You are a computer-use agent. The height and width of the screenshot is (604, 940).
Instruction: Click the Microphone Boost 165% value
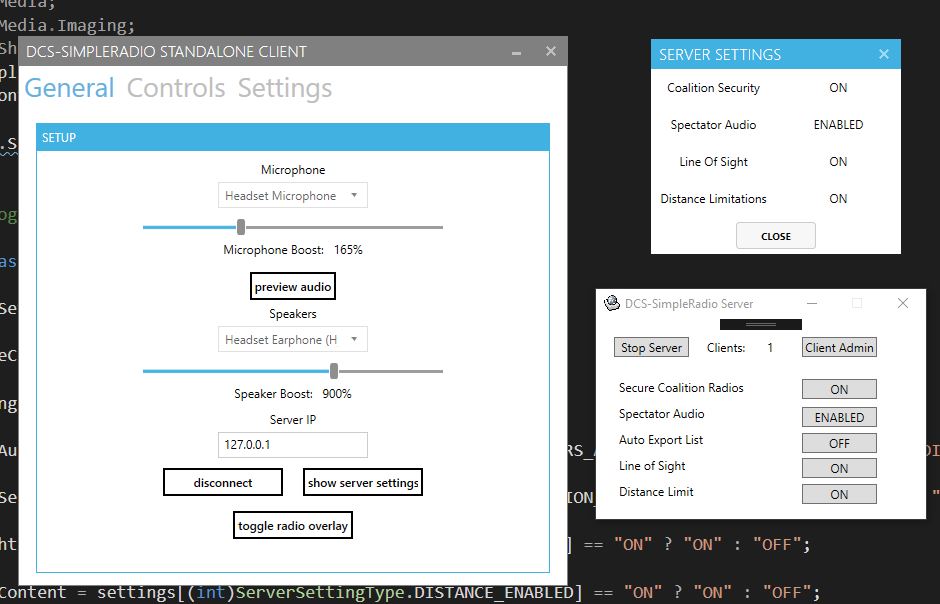(348, 250)
